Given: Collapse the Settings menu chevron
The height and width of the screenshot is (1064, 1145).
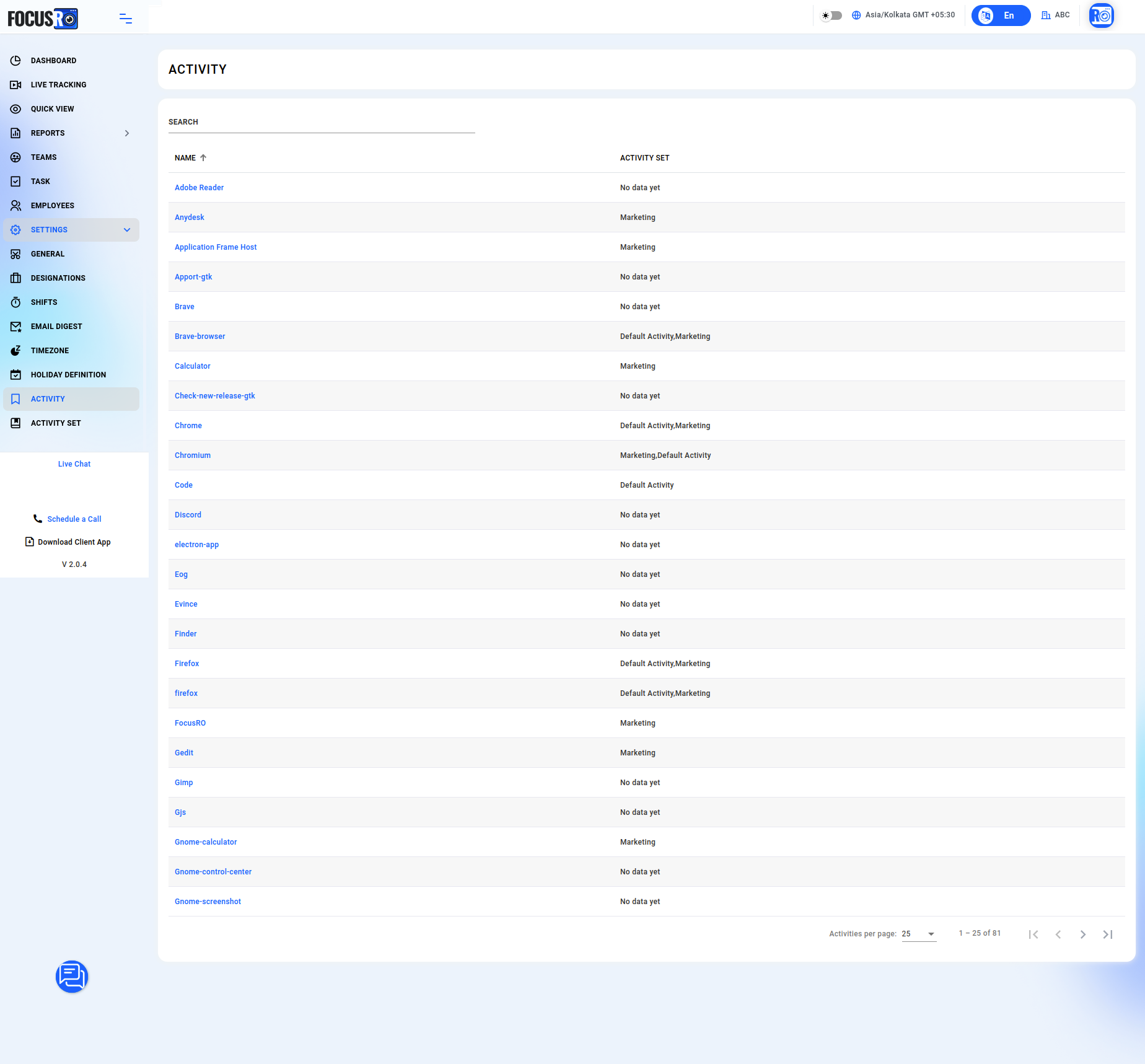Looking at the screenshot, I should click(127, 230).
